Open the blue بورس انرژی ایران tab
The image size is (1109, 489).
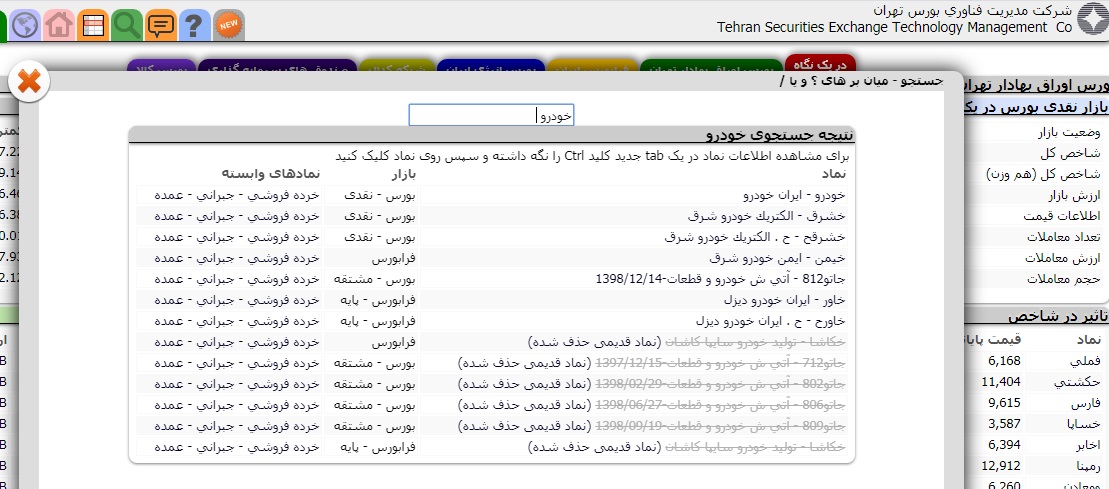coord(491,66)
